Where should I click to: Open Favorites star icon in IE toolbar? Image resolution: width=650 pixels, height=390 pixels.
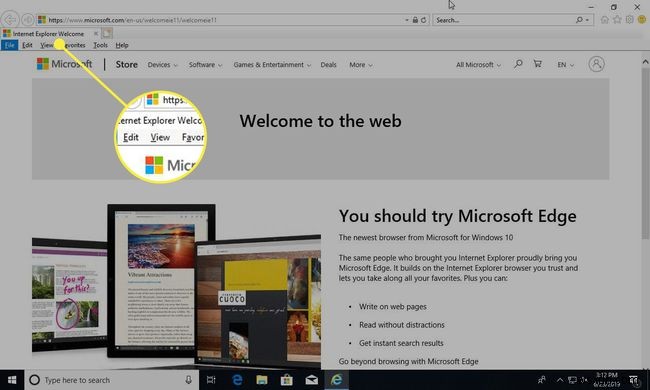tap(617, 19)
